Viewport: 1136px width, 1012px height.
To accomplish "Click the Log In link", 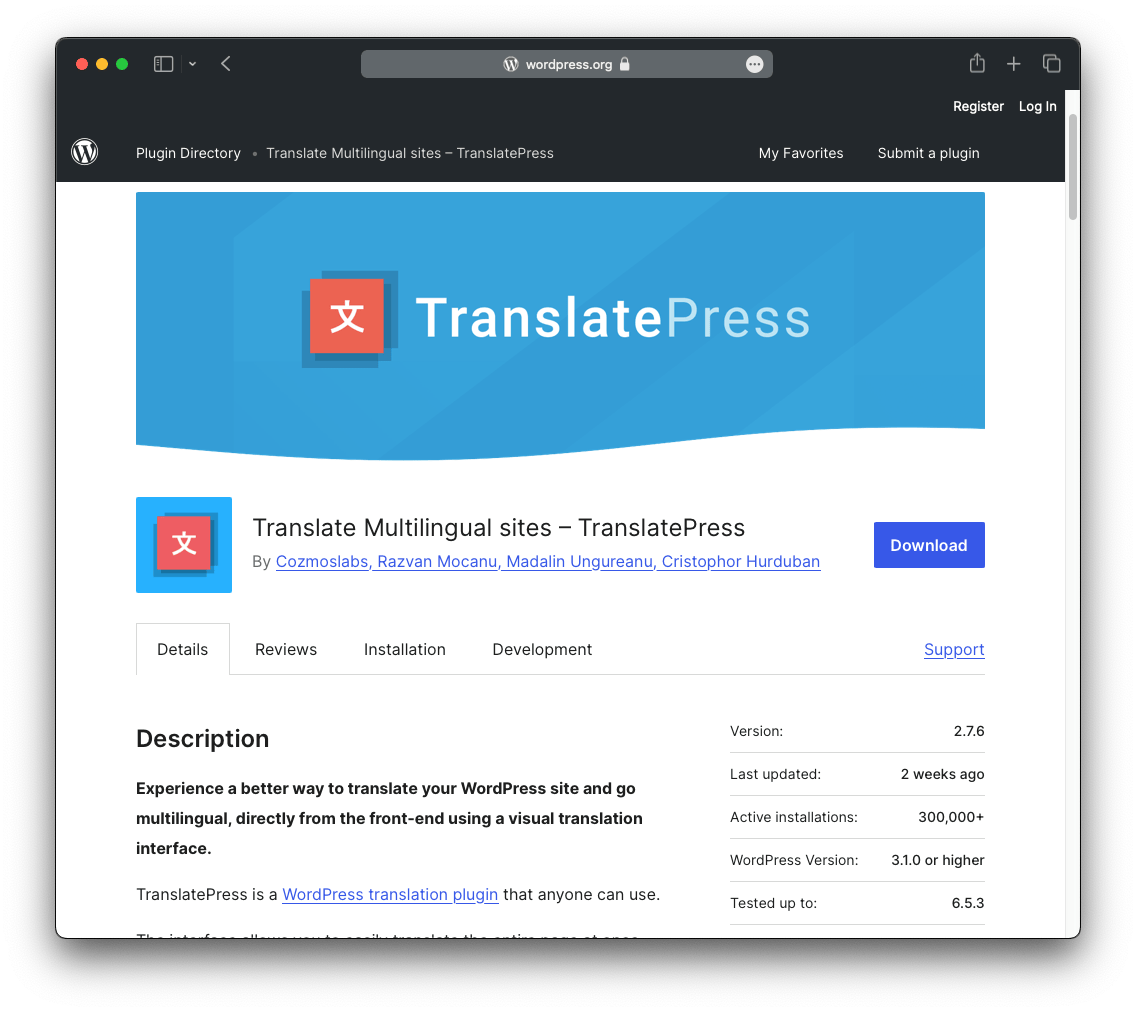I will (1037, 106).
